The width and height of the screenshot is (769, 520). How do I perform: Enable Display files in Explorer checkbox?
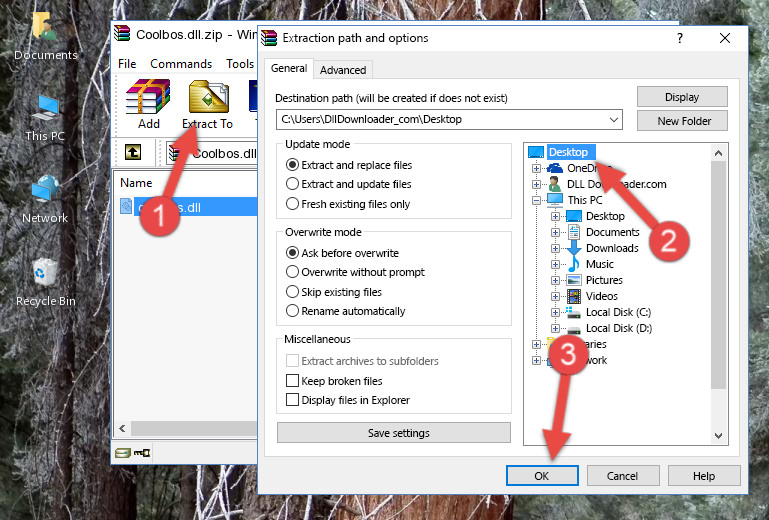coord(292,400)
